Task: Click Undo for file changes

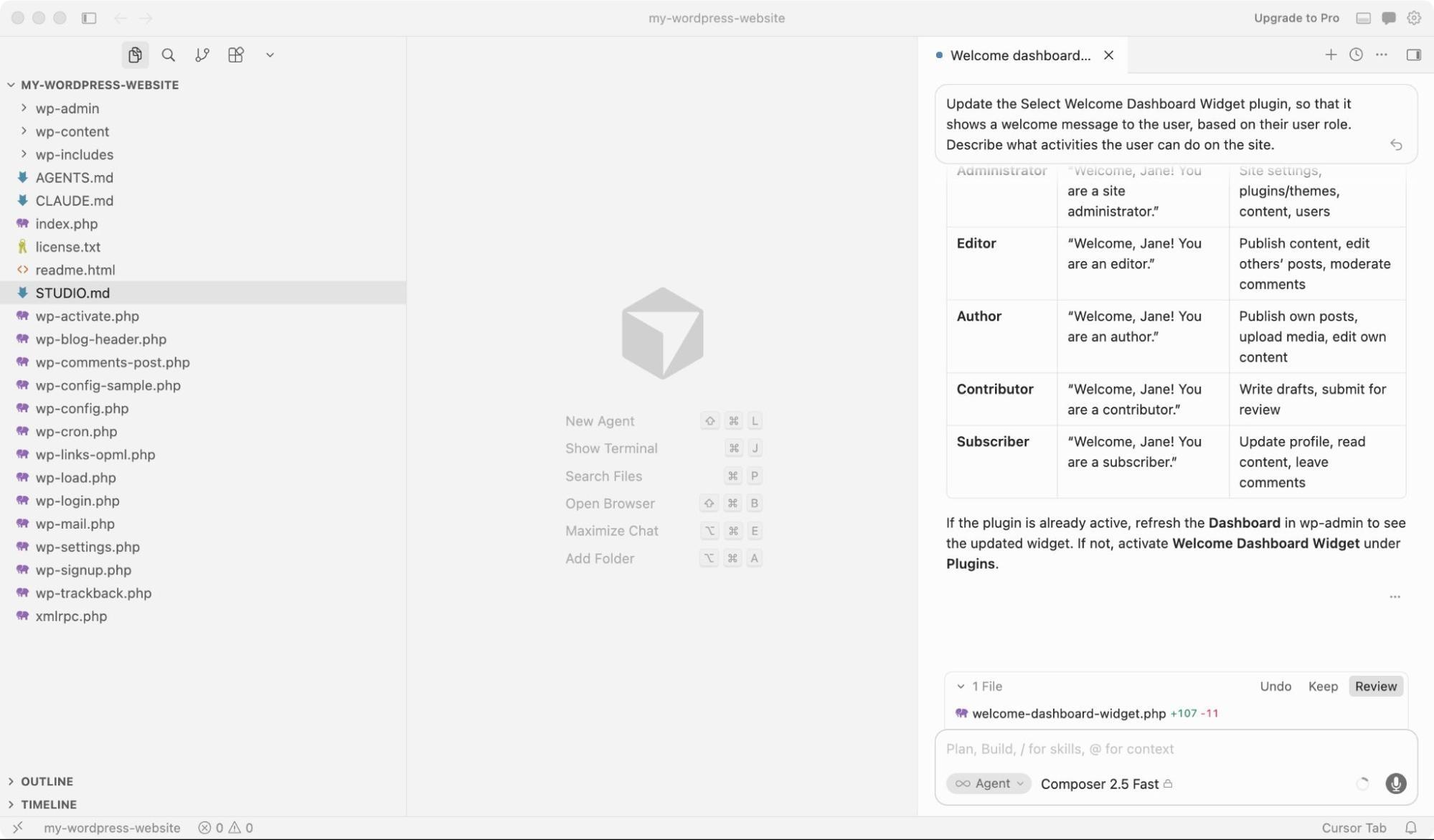Action: point(1275,686)
